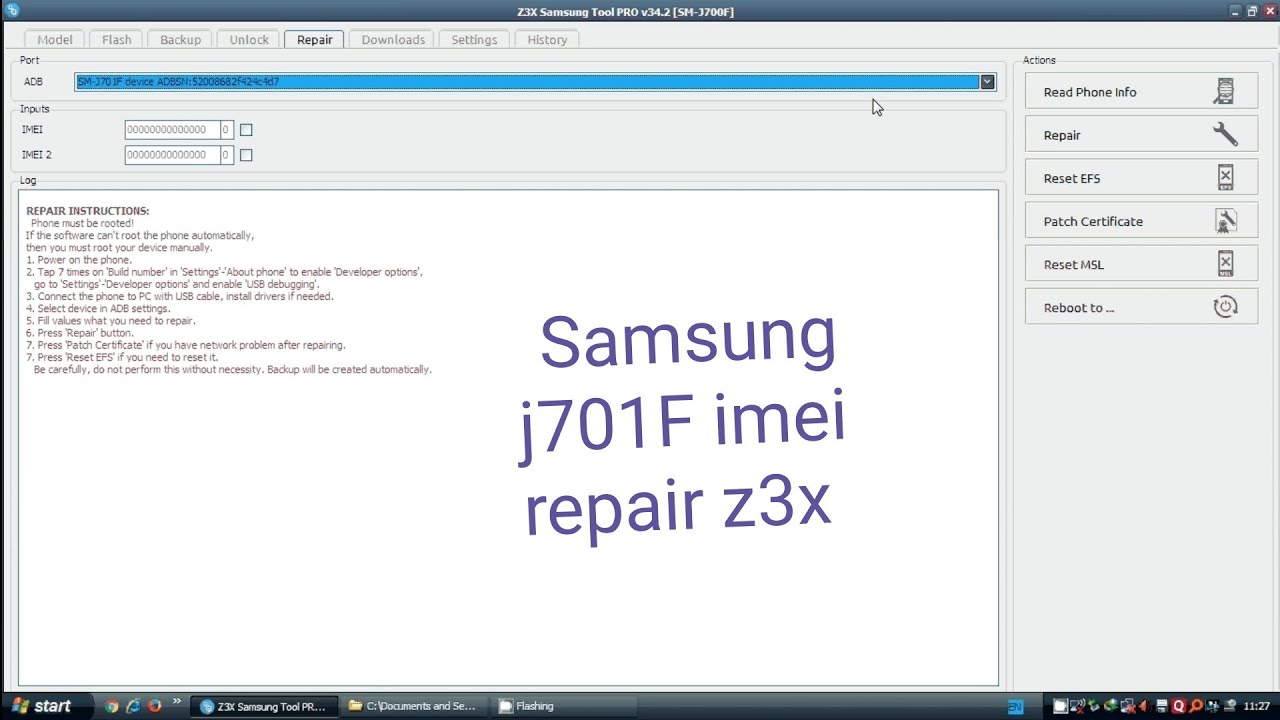Switch to Z3X Samsung Tool taskbar button
The width and height of the screenshot is (1280, 720).
[264, 706]
